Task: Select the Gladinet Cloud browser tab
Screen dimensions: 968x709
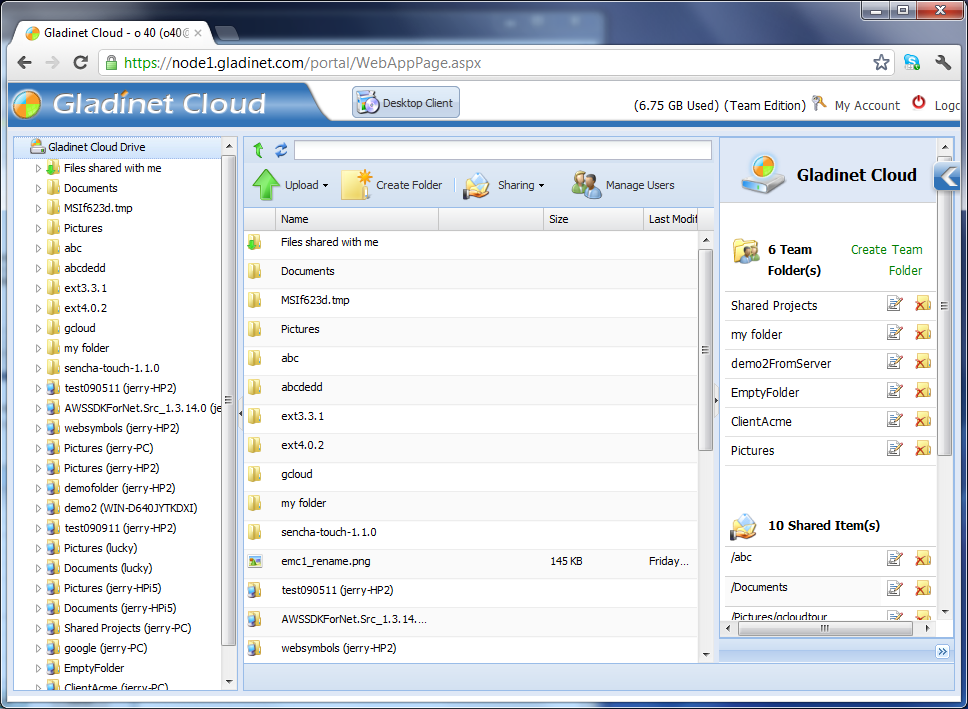Action: pyautogui.click(x=113, y=33)
